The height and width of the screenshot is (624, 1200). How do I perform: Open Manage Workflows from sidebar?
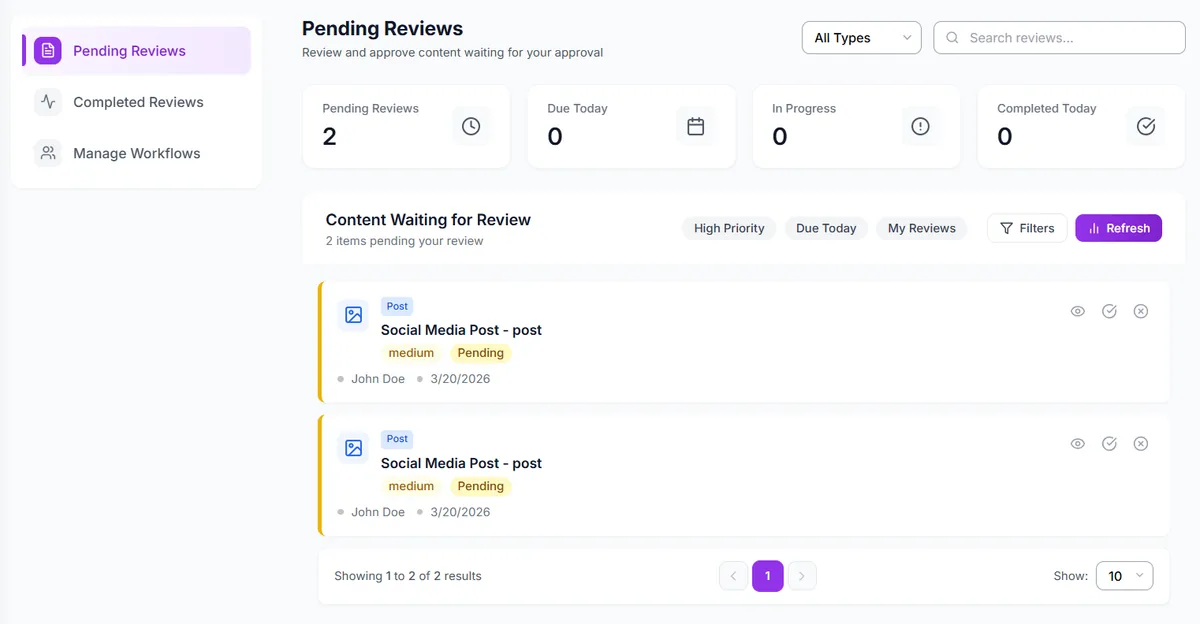pos(135,152)
